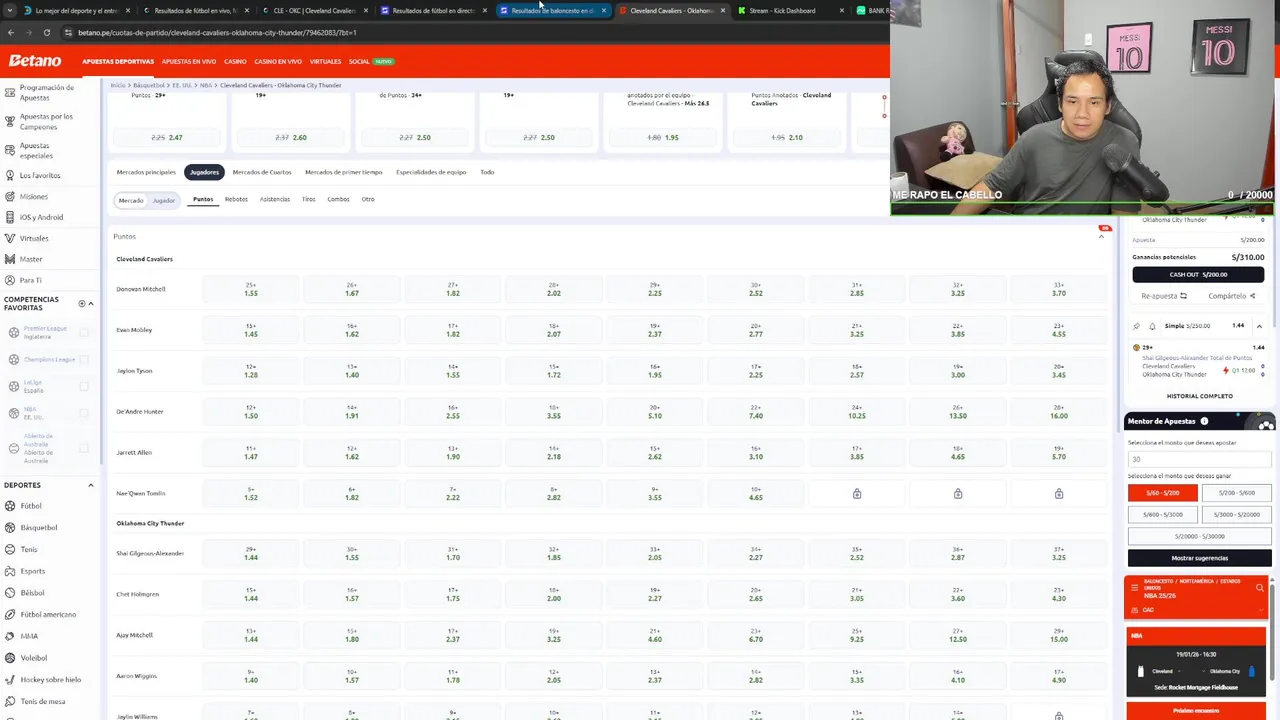Tick the NBA EE. UU. checkbox
Viewport: 1280px width, 720px height.
[x=84, y=413]
